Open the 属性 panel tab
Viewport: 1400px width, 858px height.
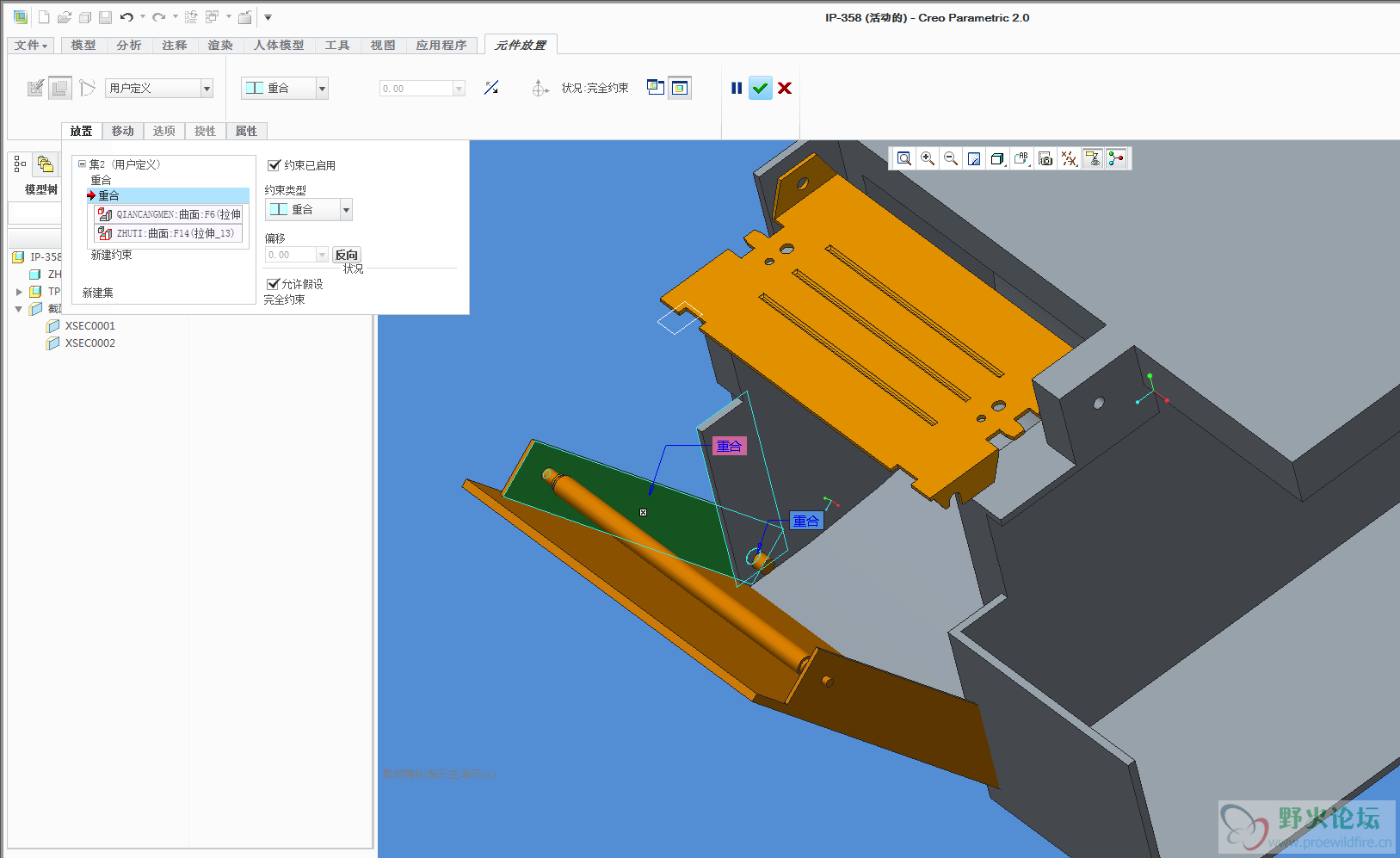click(247, 131)
